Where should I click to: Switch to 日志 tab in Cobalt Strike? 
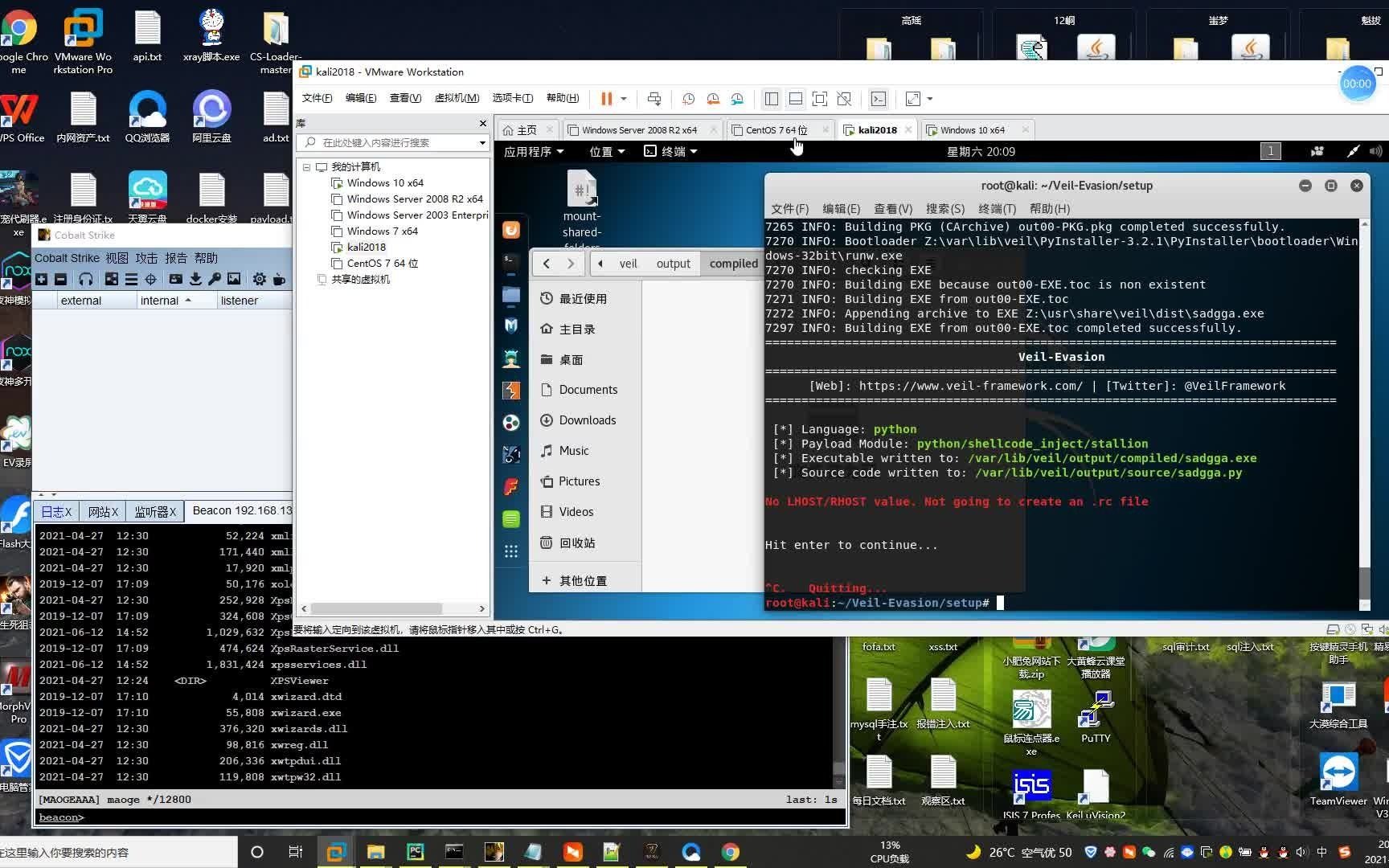pyautogui.click(x=55, y=511)
